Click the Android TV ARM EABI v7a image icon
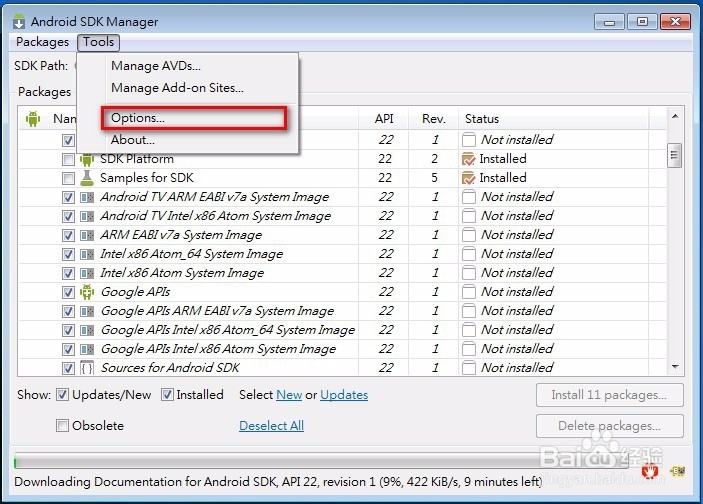The height and width of the screenshot is (504, 703). tap(87, 197)
